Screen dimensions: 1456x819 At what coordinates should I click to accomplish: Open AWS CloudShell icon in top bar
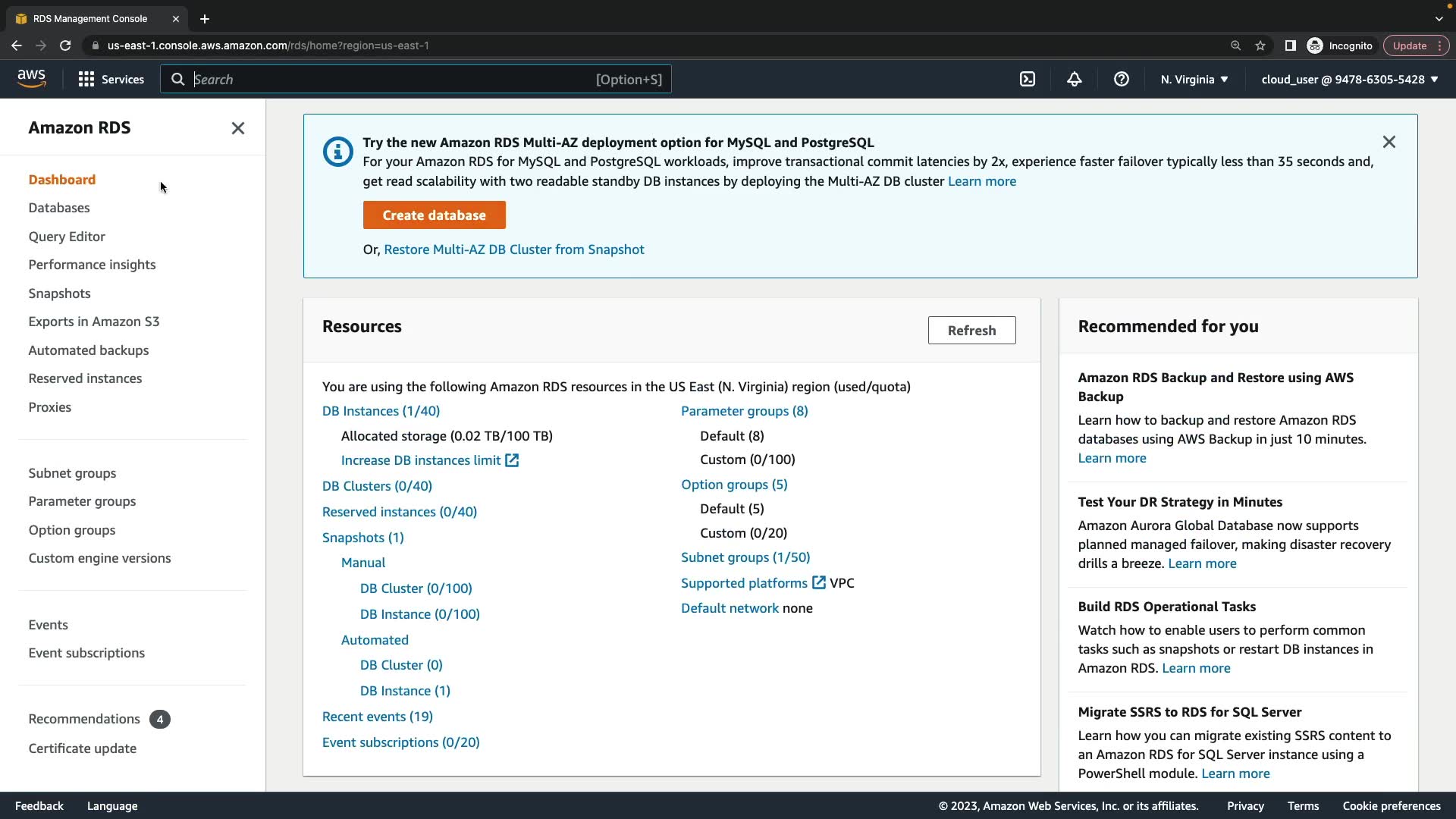(1028, 79)
